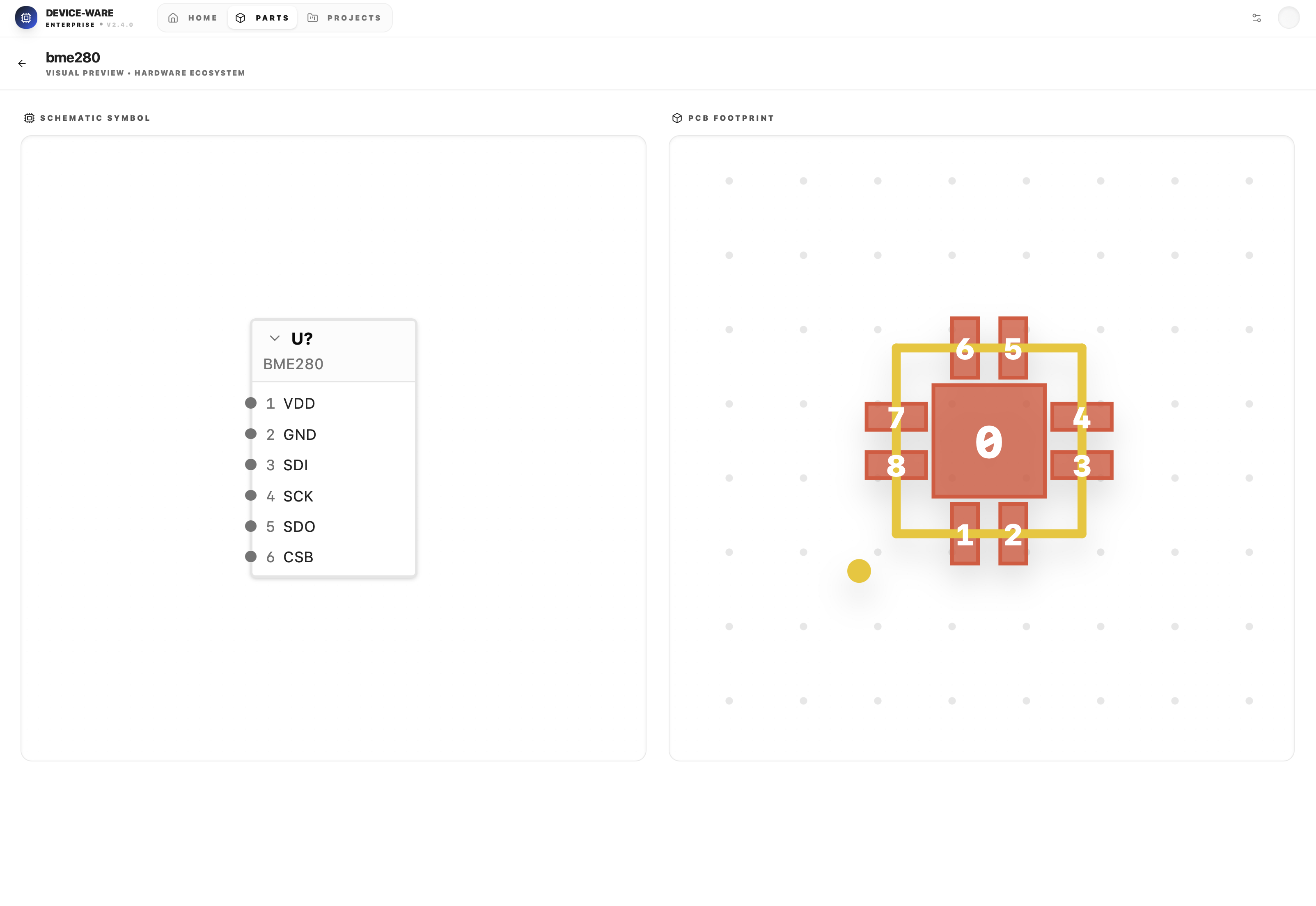Click the Device-Ware chip logo
Screen dimensions: 1316x906
(26, 18)
